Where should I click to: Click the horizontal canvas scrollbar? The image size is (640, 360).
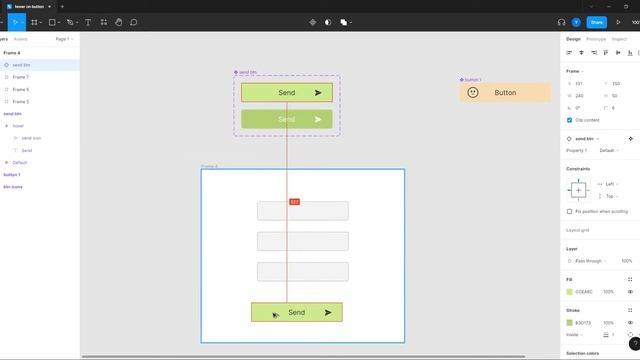(304, 357)
